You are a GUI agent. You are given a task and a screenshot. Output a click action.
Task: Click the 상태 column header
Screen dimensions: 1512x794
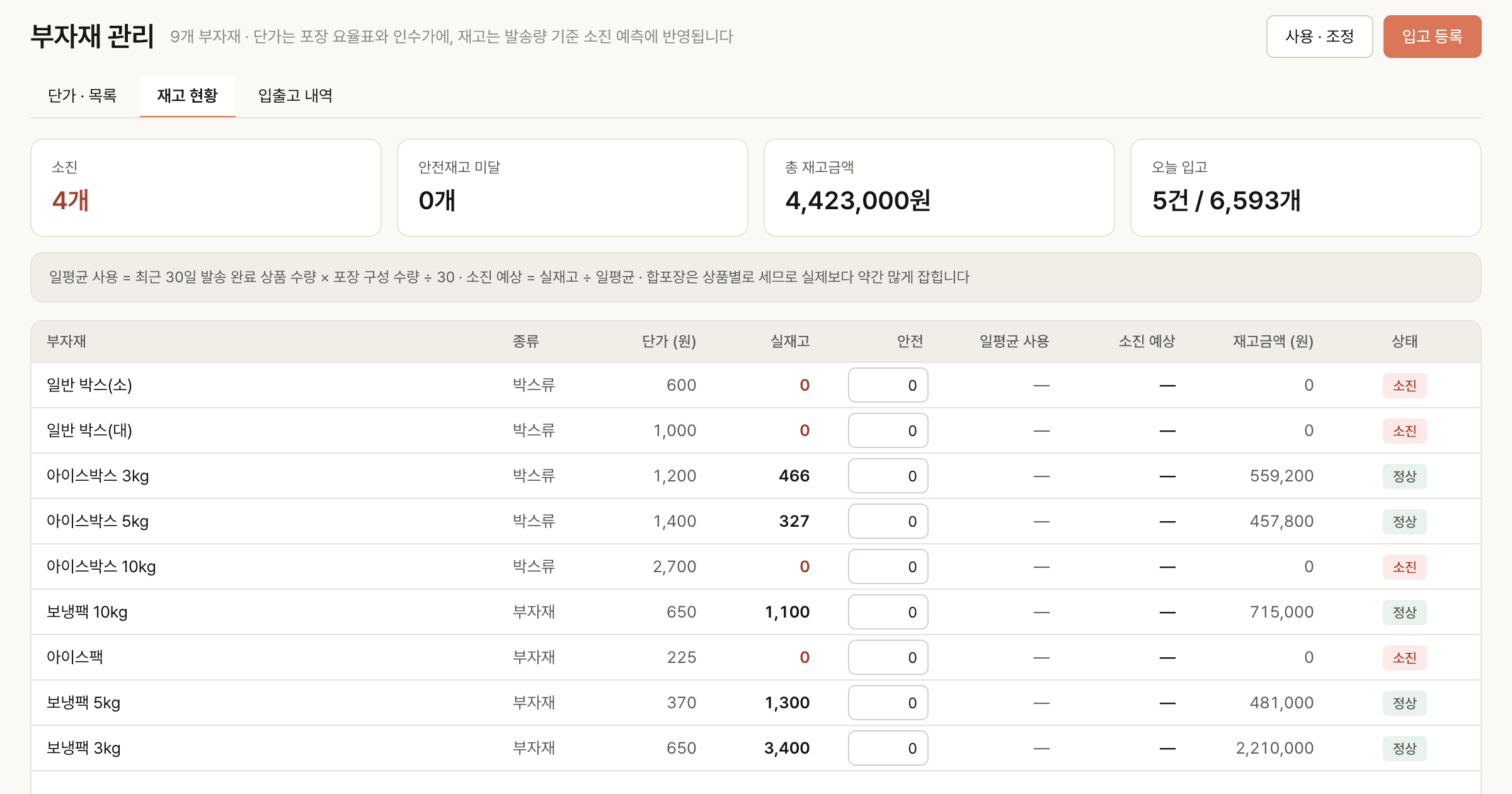pos(1404,342)
